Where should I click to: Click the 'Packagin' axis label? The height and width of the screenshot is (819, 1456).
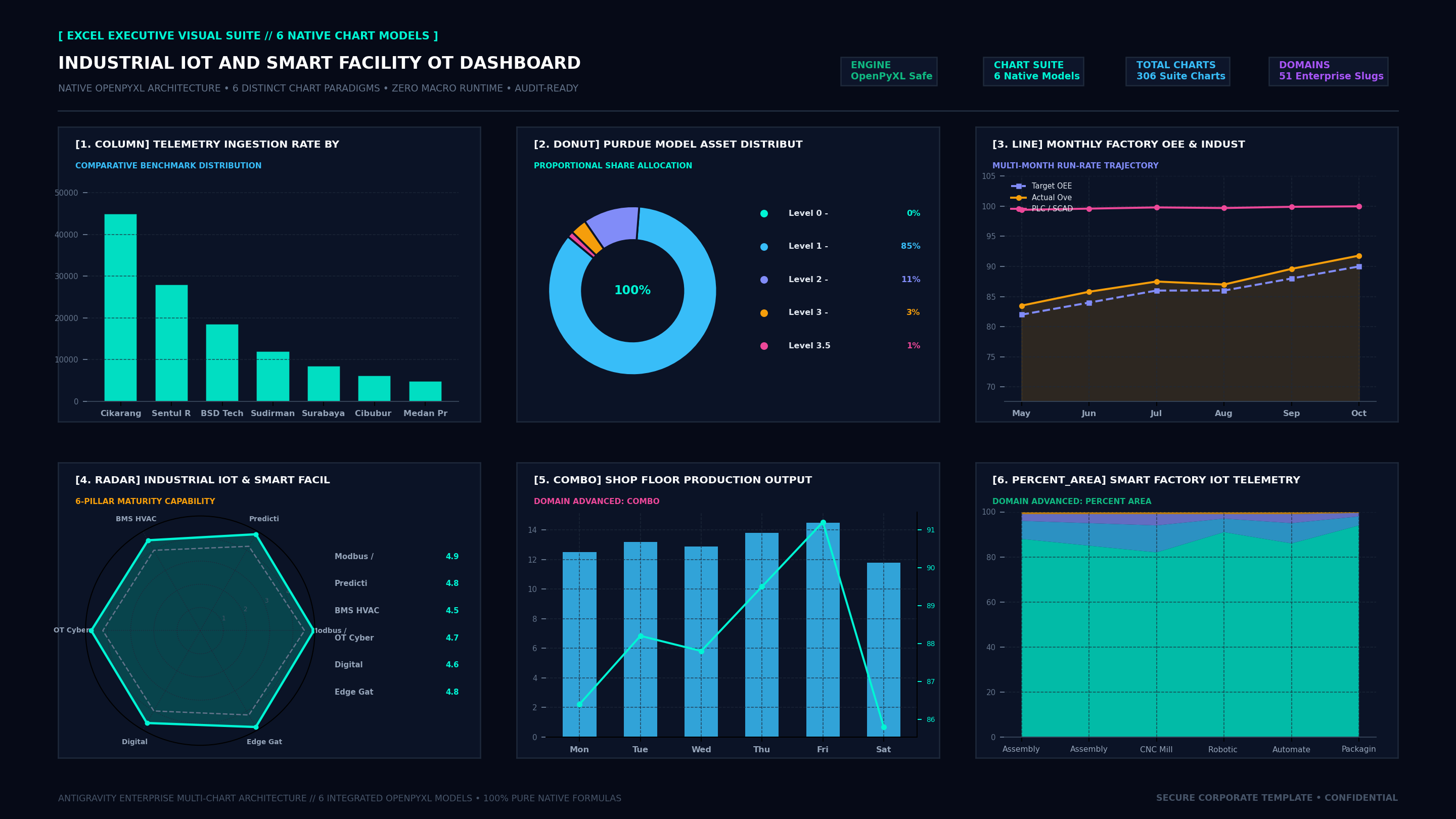tap(1359, 749)
